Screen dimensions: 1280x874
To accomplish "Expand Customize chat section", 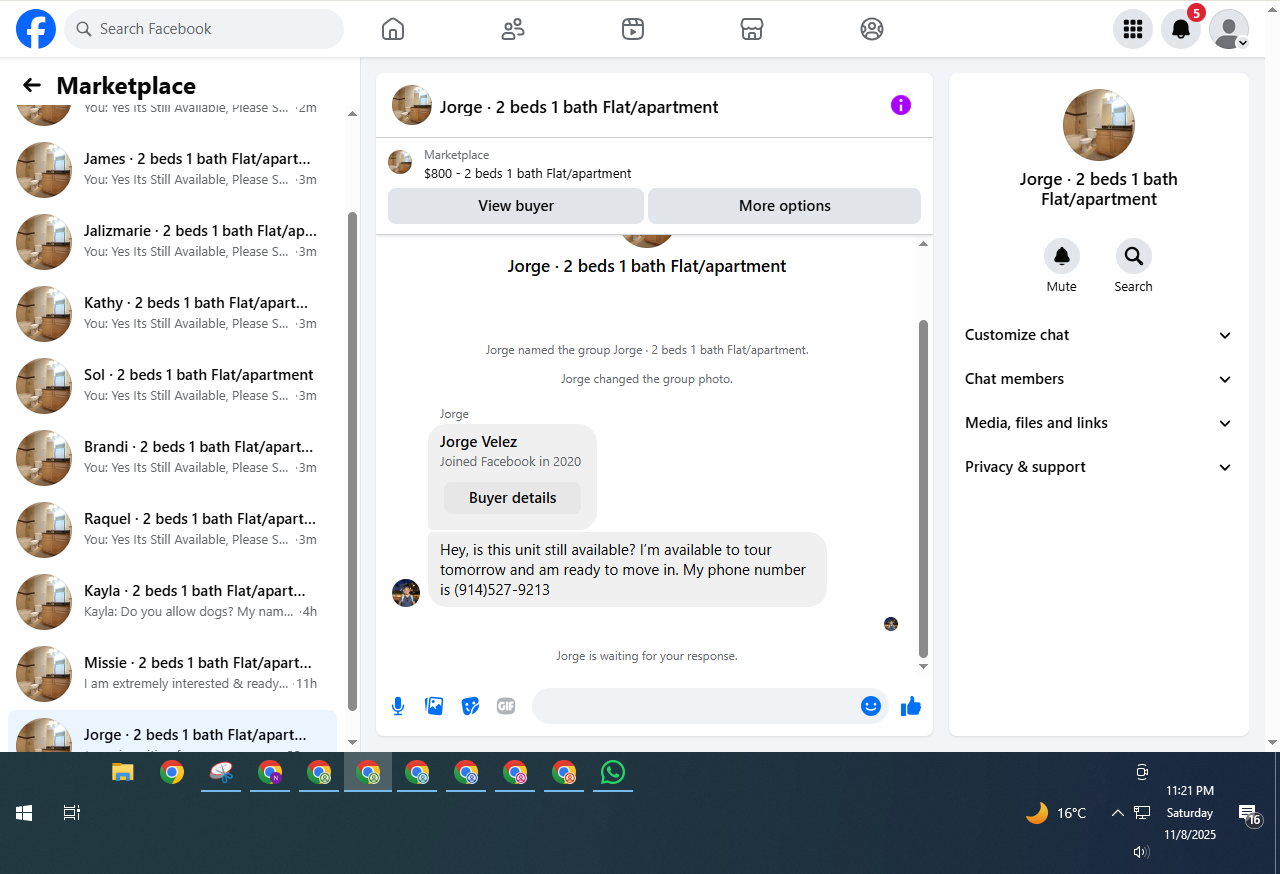I will click(1099, 335).
